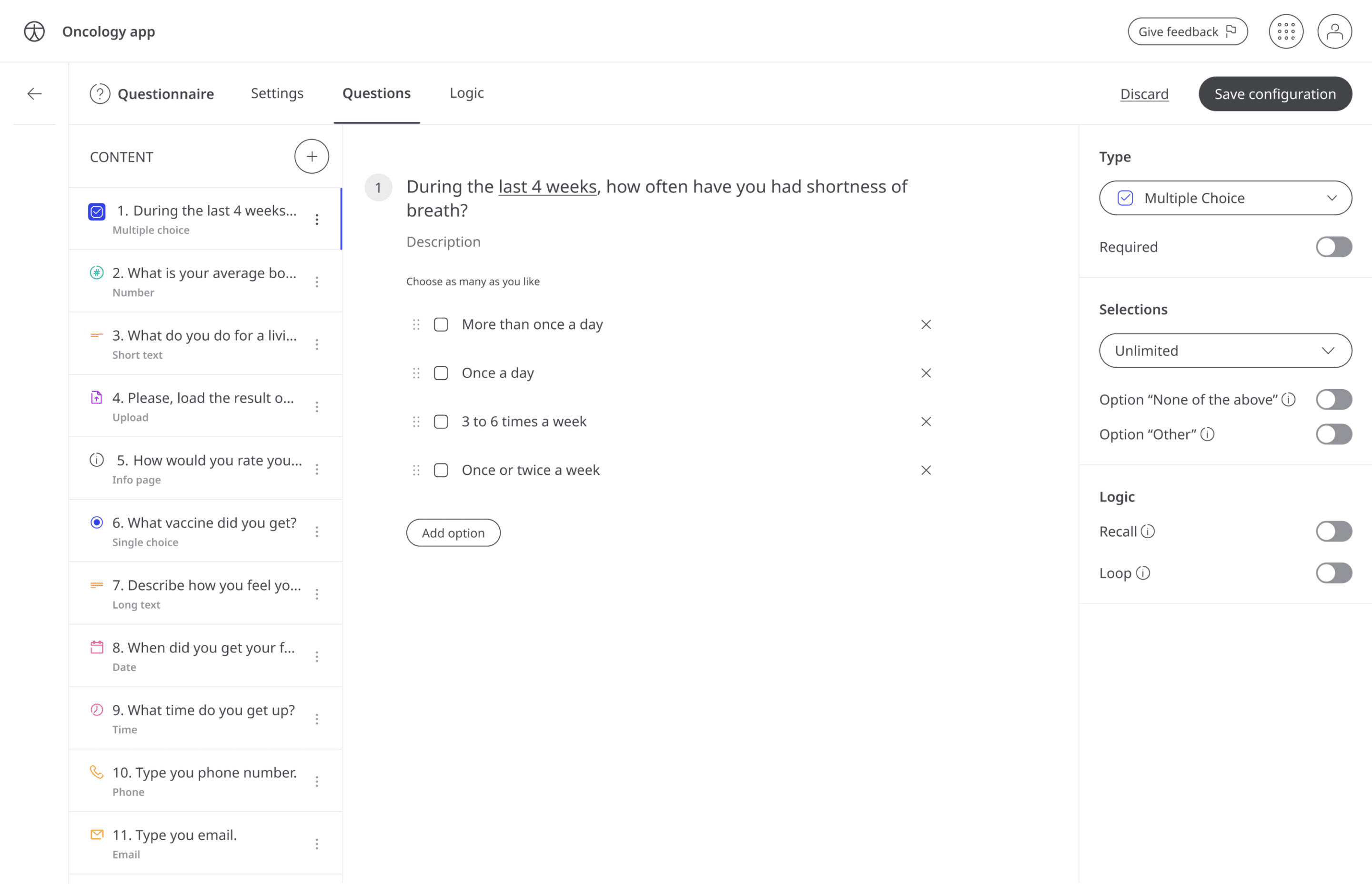Click info icon next to Option "Other"

[x=1207, y=434]
